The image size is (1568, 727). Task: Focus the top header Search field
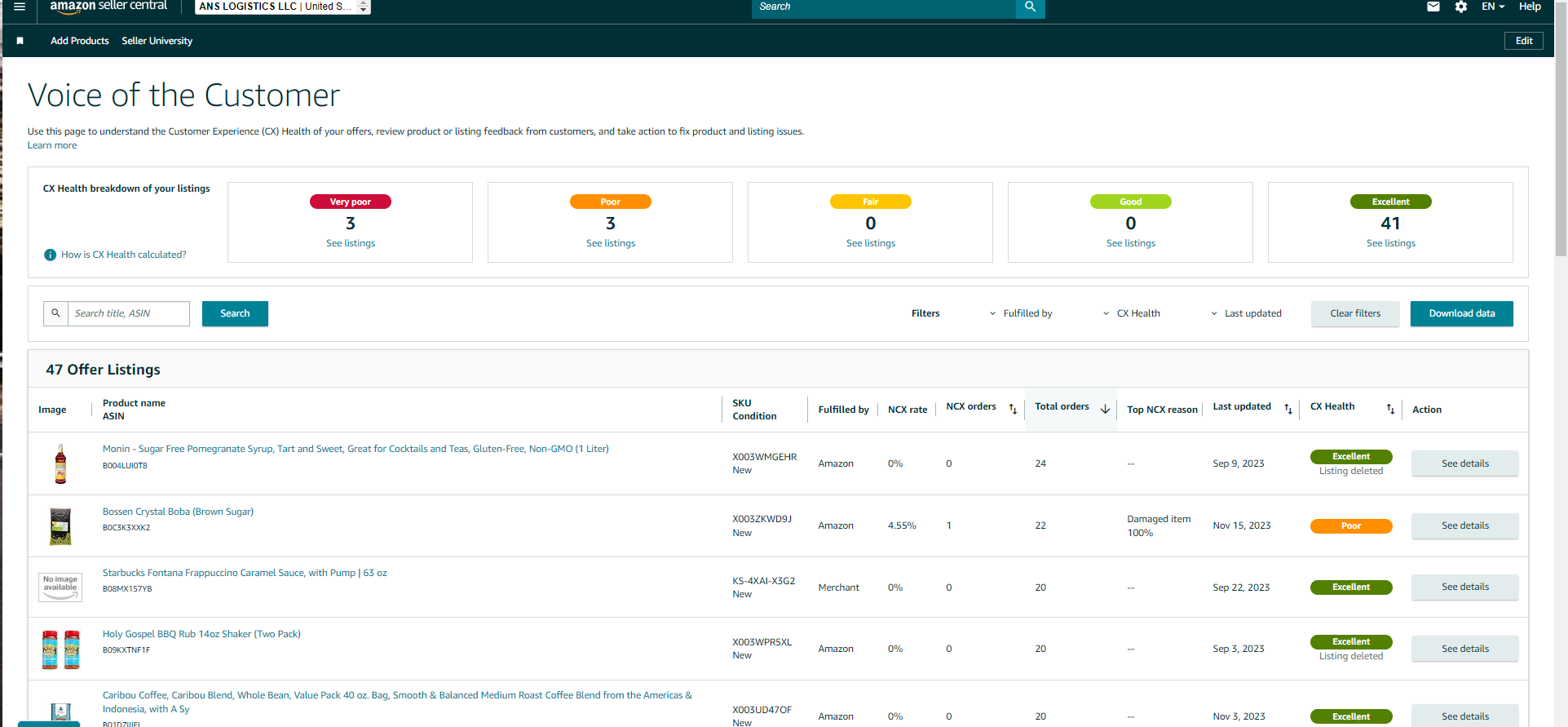[884, 7]
